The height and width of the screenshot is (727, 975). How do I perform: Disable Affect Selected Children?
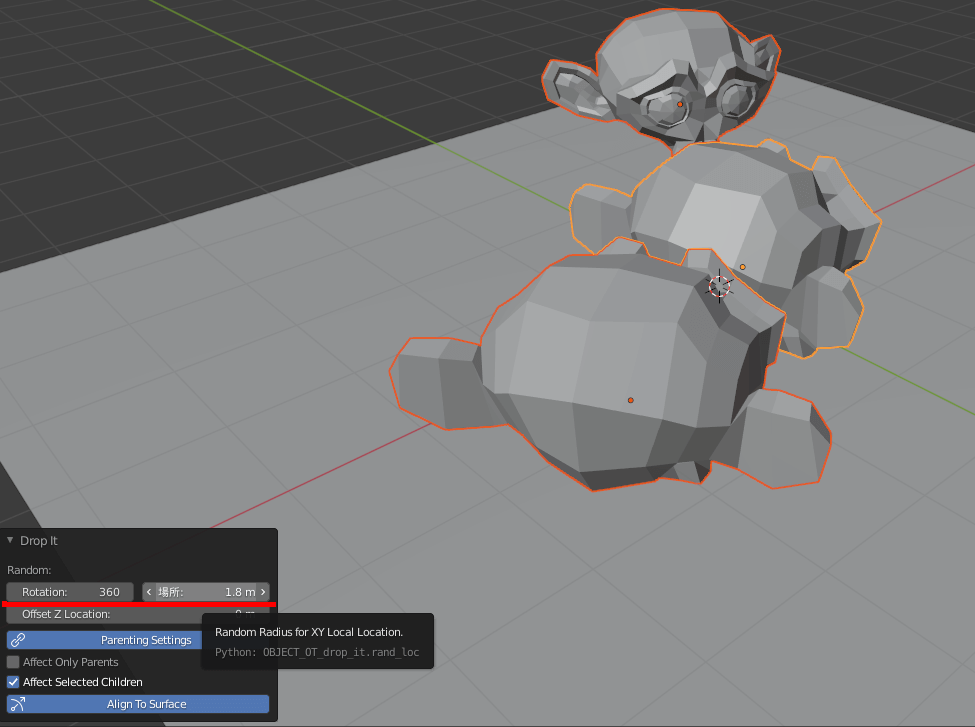[13, 682]
